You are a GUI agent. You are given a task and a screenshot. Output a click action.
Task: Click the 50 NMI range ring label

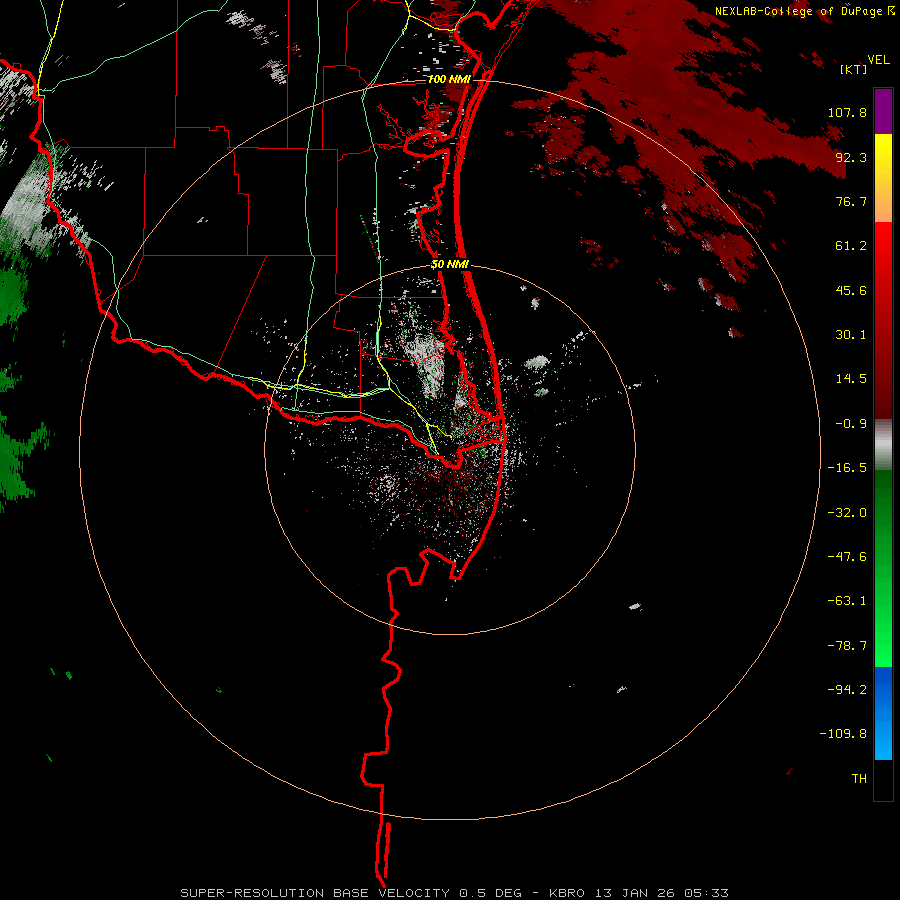point(450,265)
